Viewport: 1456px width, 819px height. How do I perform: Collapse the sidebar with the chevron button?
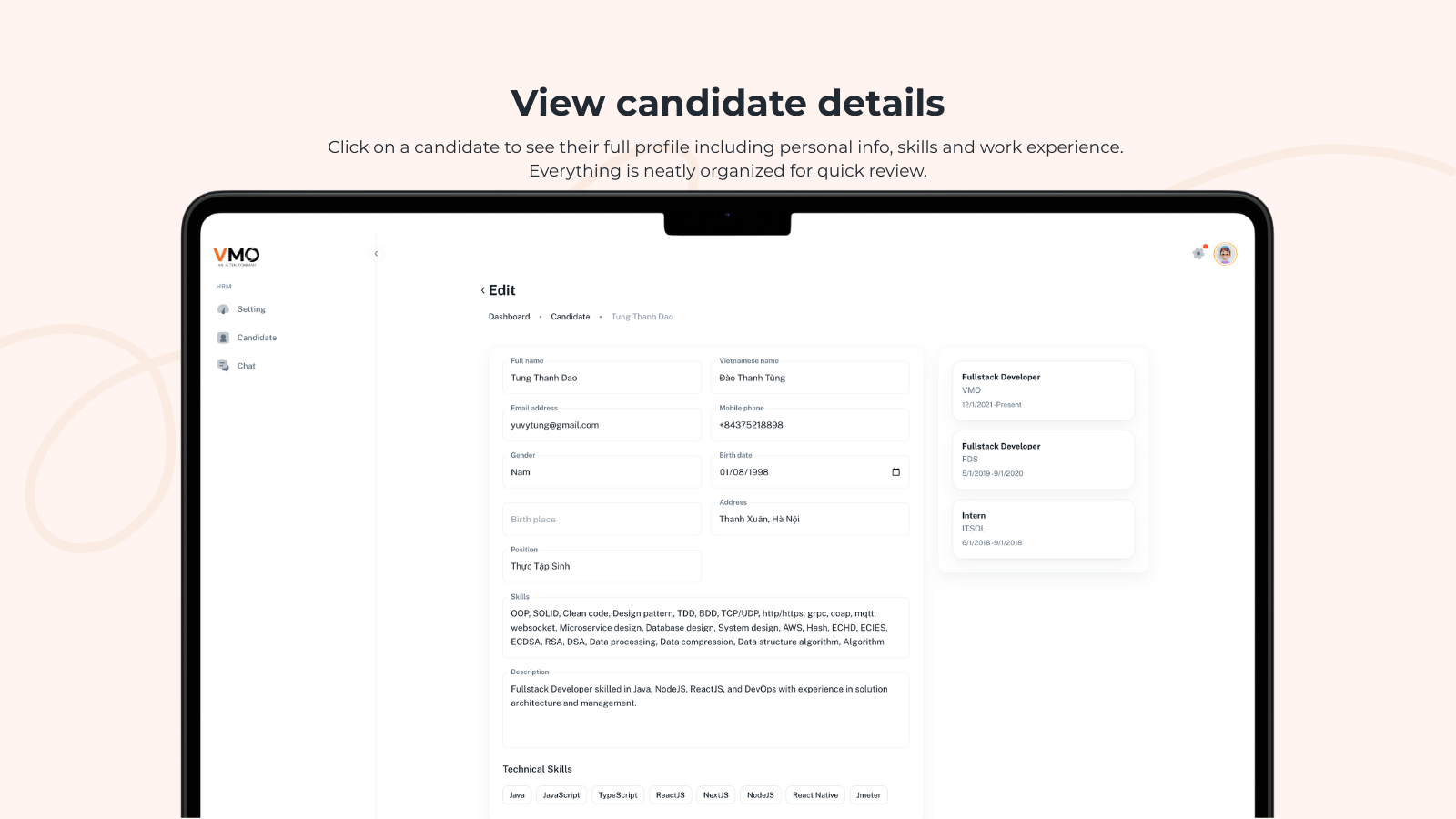pos(376,254)
